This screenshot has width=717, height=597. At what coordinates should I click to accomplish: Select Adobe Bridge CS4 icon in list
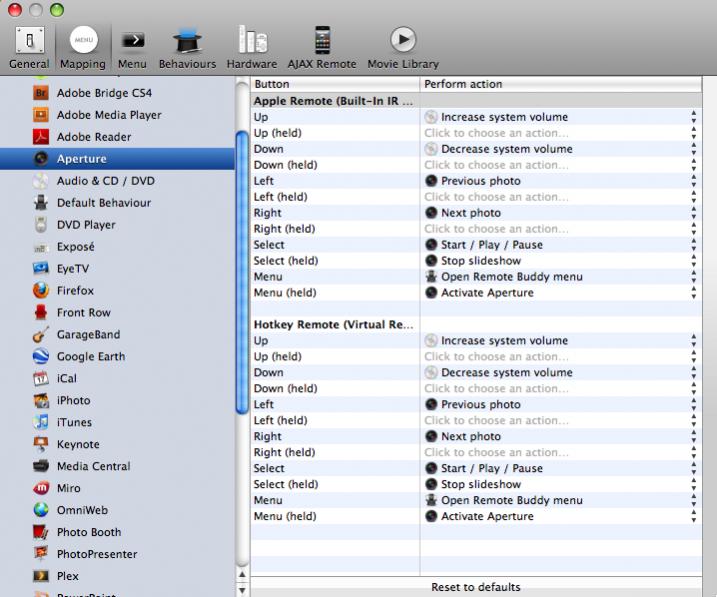(x=41, y=93)
